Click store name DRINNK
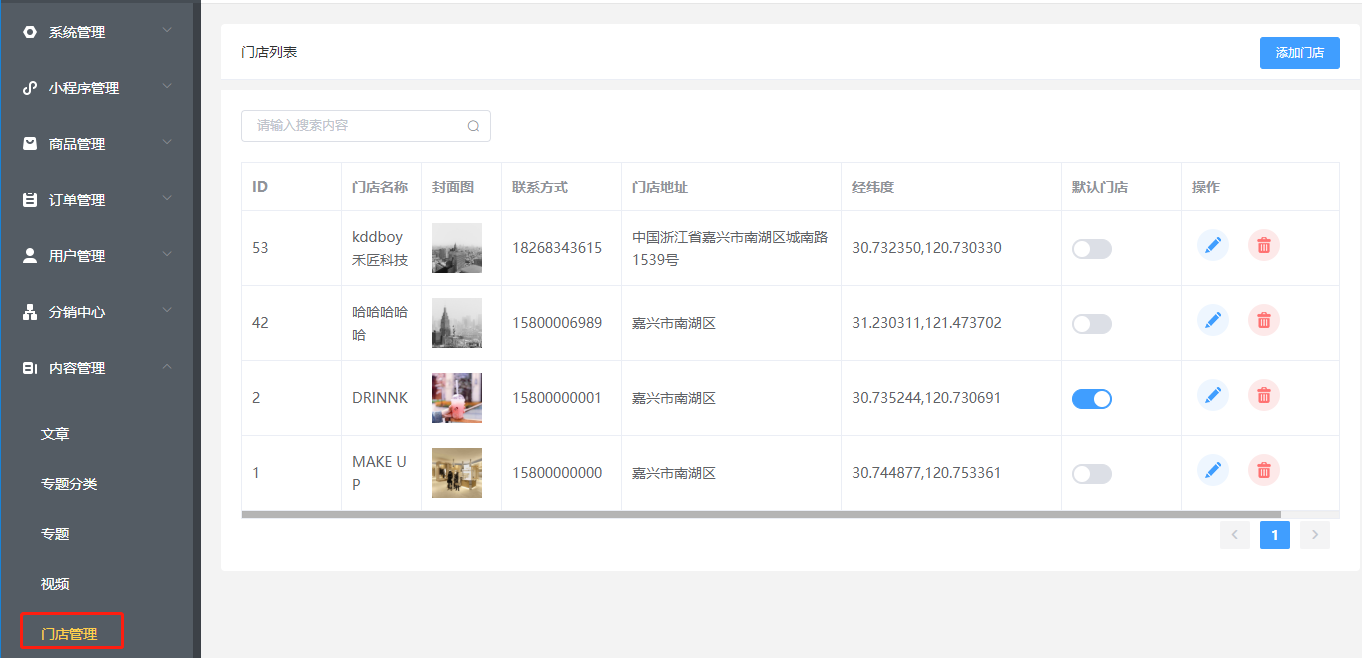 (380, 398)
